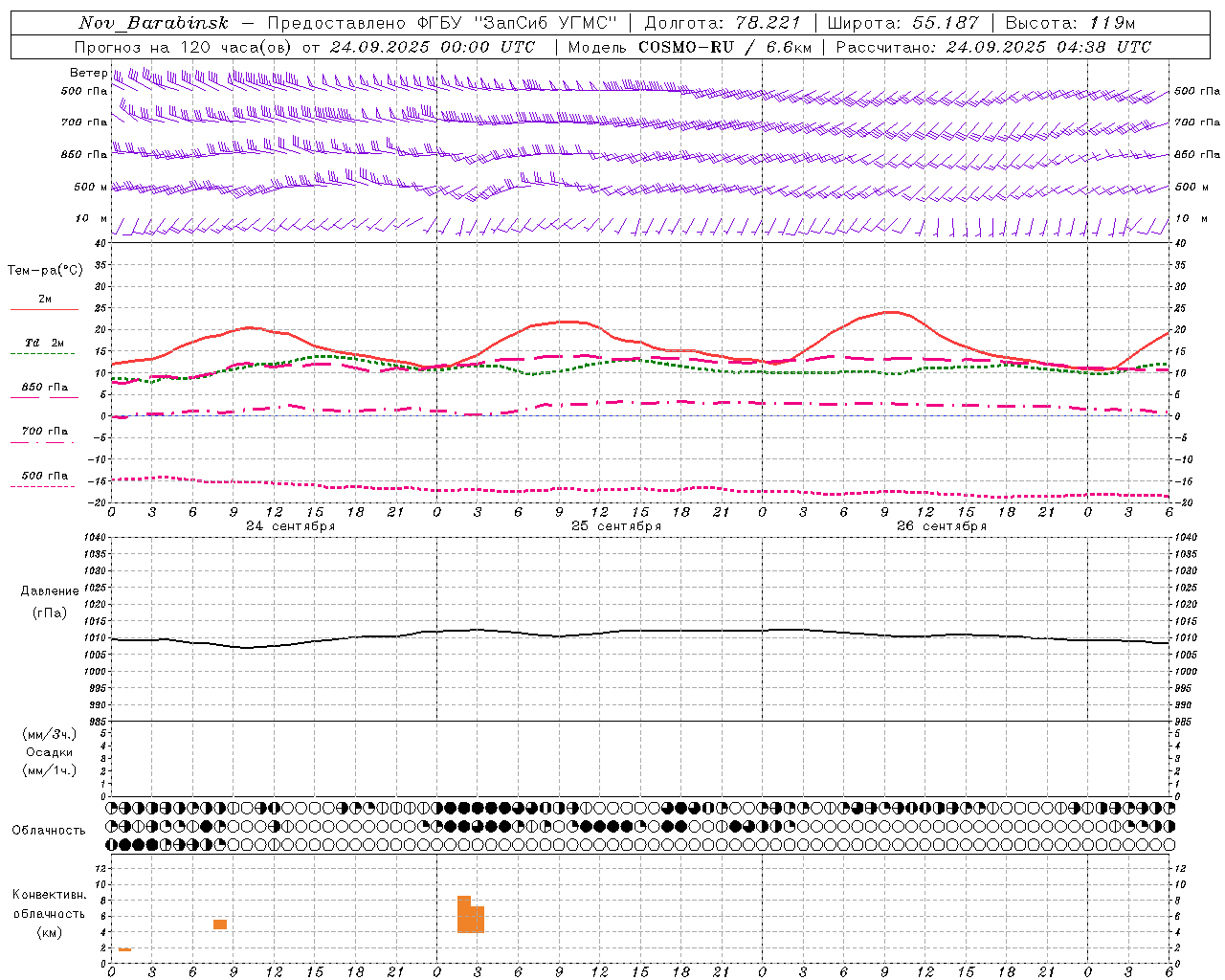
Task: Click the Давление pressure panel label
Action: pyautogui.click(x=50, y=591)
